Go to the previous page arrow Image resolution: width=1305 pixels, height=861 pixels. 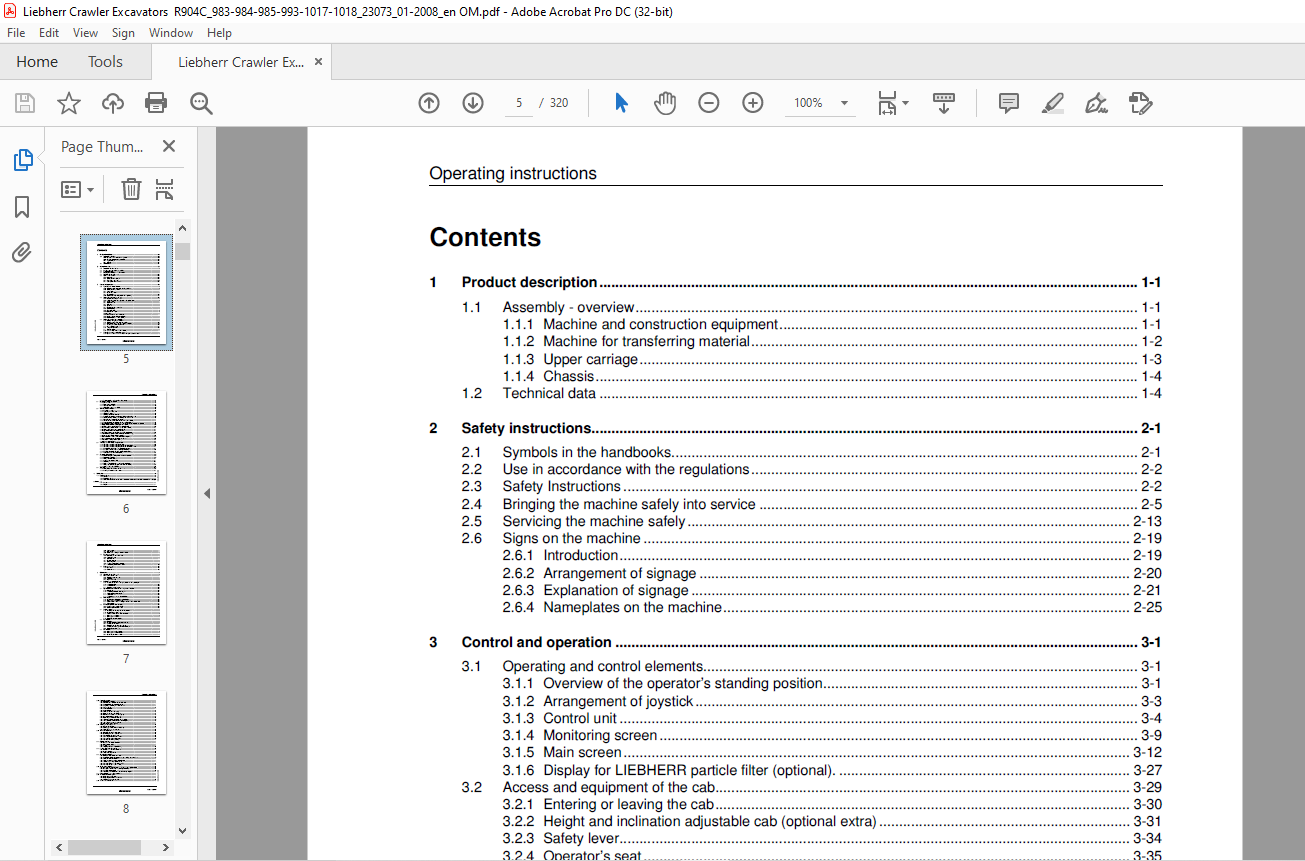coord(429,103)
